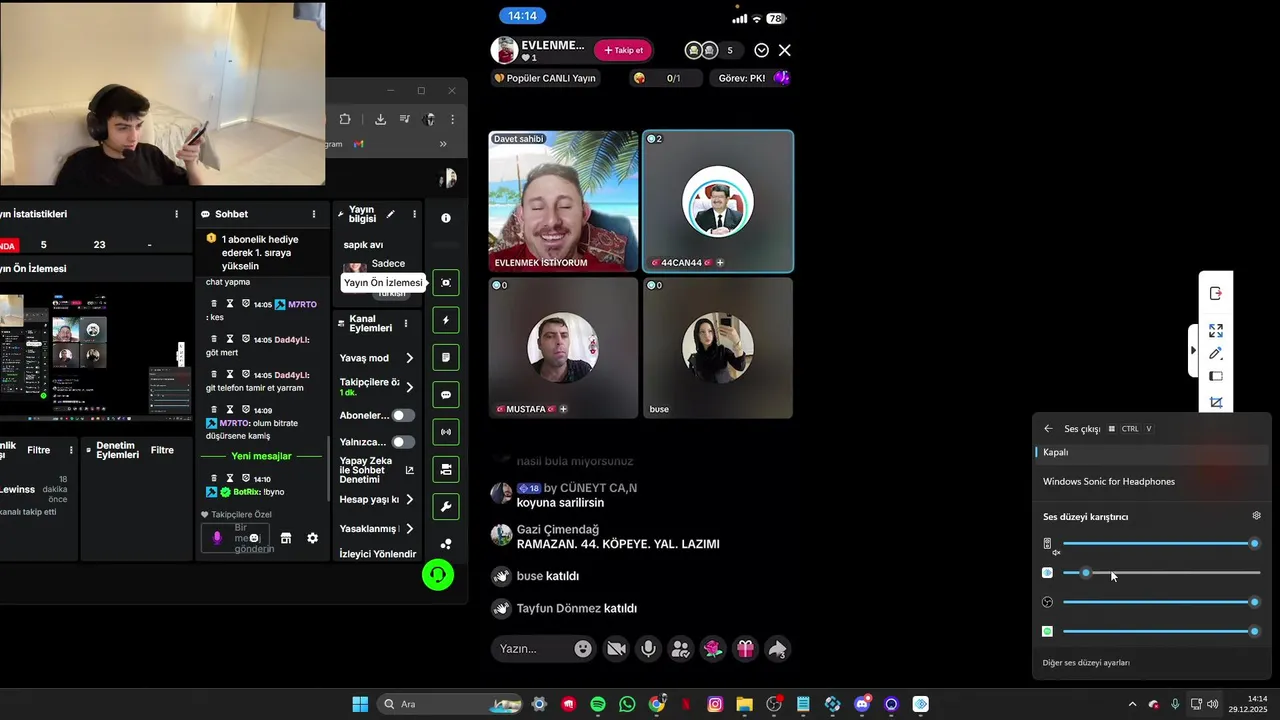Send a rose in live stream bar
This screenshot has height=720, width=1280.
pos(713,649)
